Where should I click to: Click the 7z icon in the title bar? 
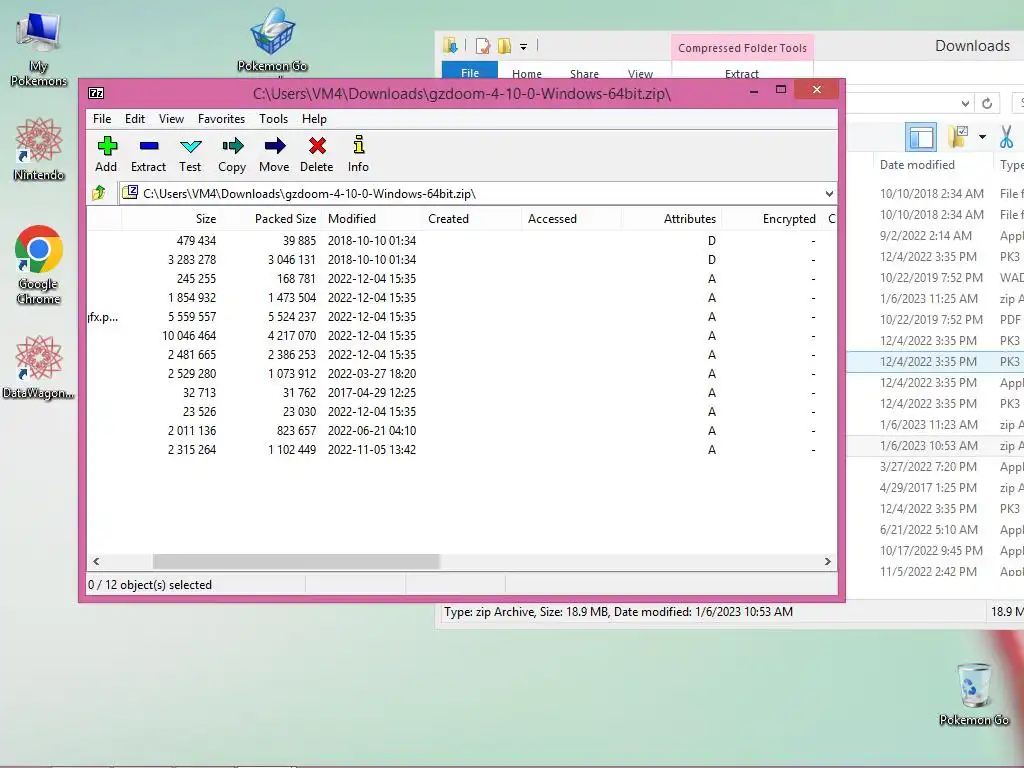point(96,93)
